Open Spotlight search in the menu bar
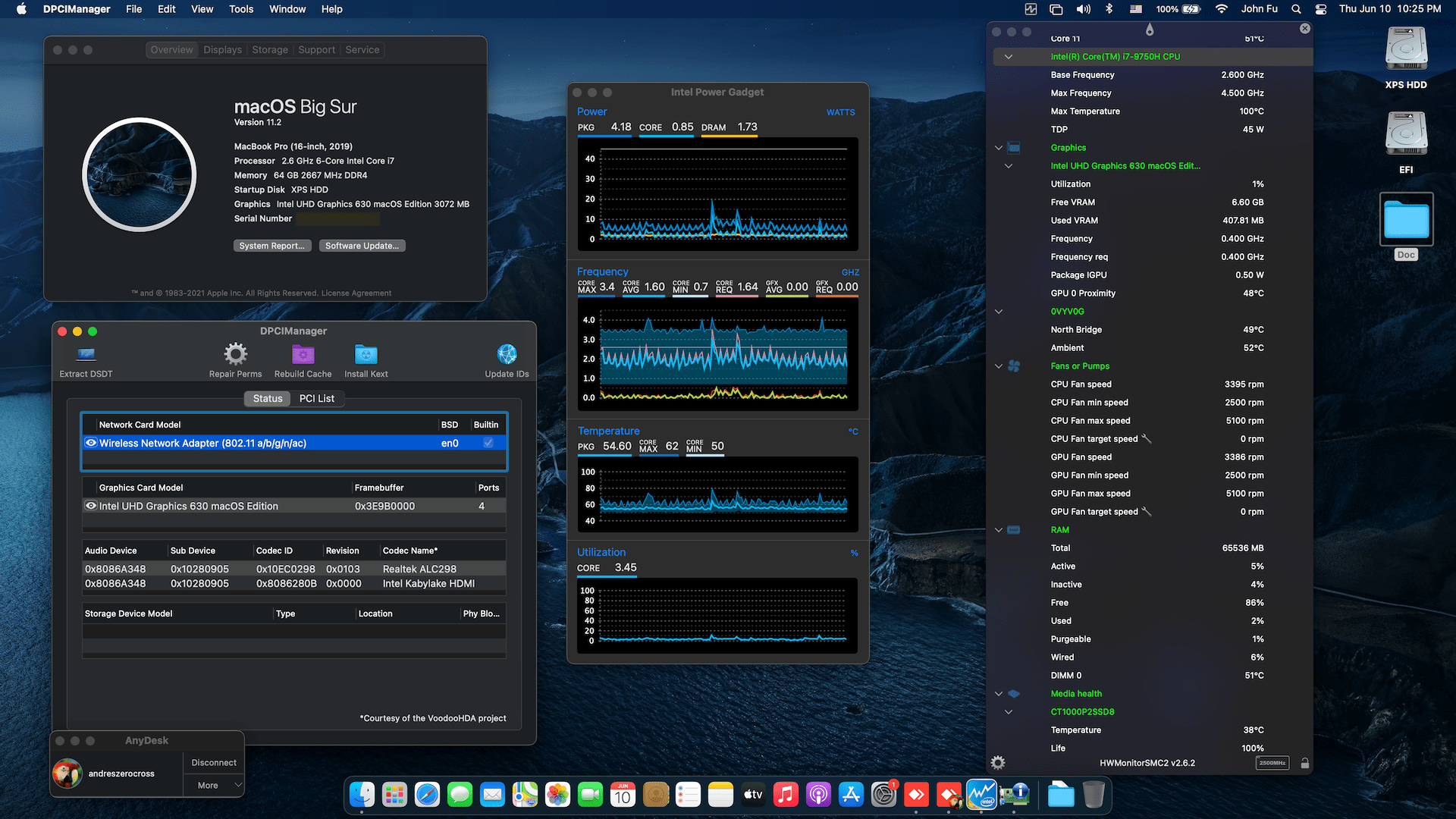Screen dimensions: 1456x819 point(1296,9)
